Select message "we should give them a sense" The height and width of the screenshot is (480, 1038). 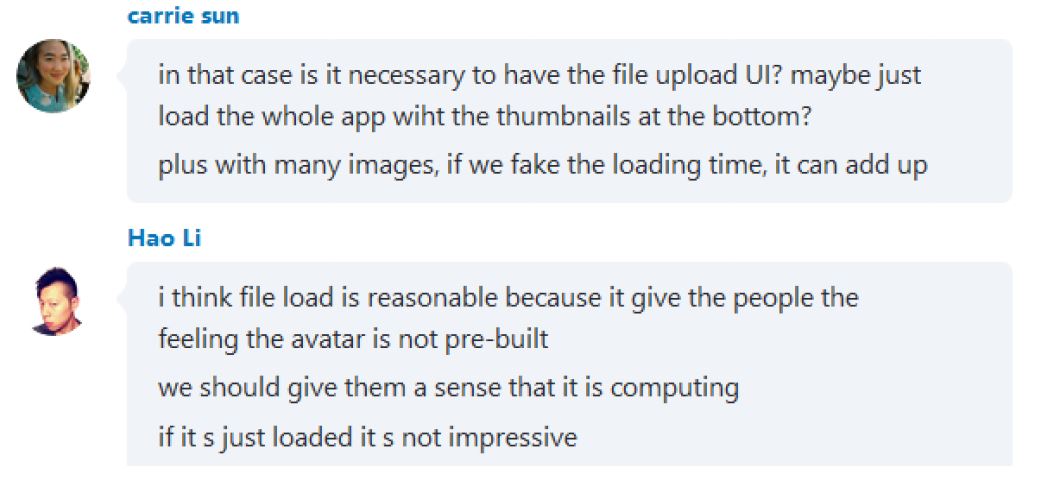coord(448,389)
